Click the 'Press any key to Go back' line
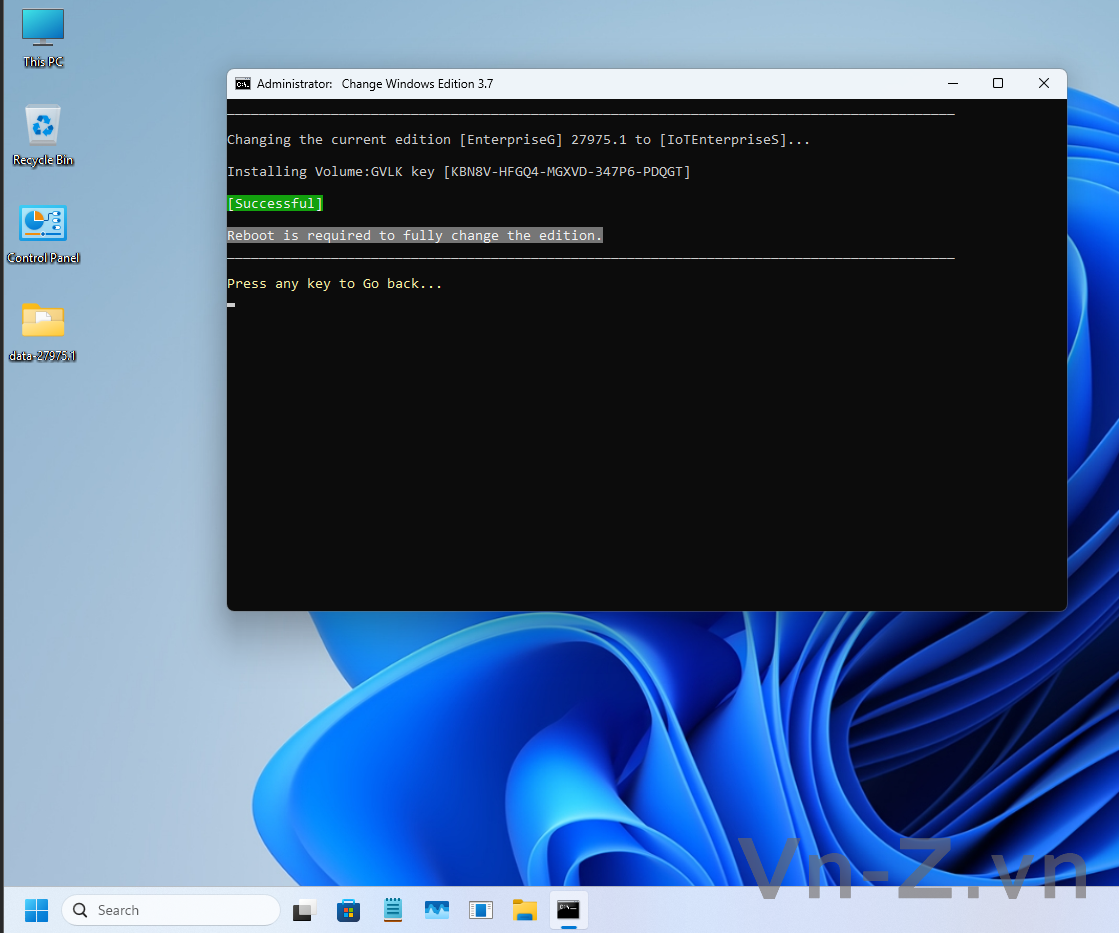Viewport: 1119px width, 933px height. [x=334, y=284]
